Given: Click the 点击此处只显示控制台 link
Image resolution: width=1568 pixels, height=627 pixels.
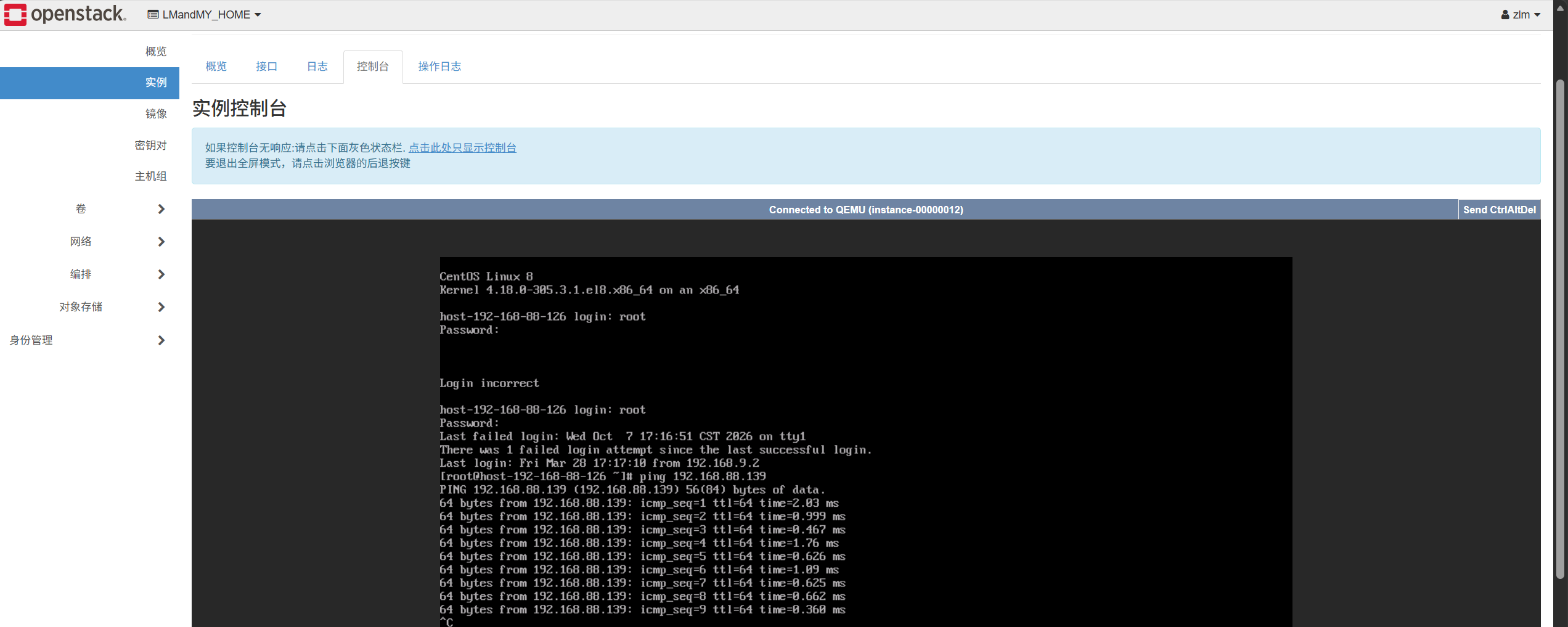Looking at the screenshot, I should (x=462, y=148).
